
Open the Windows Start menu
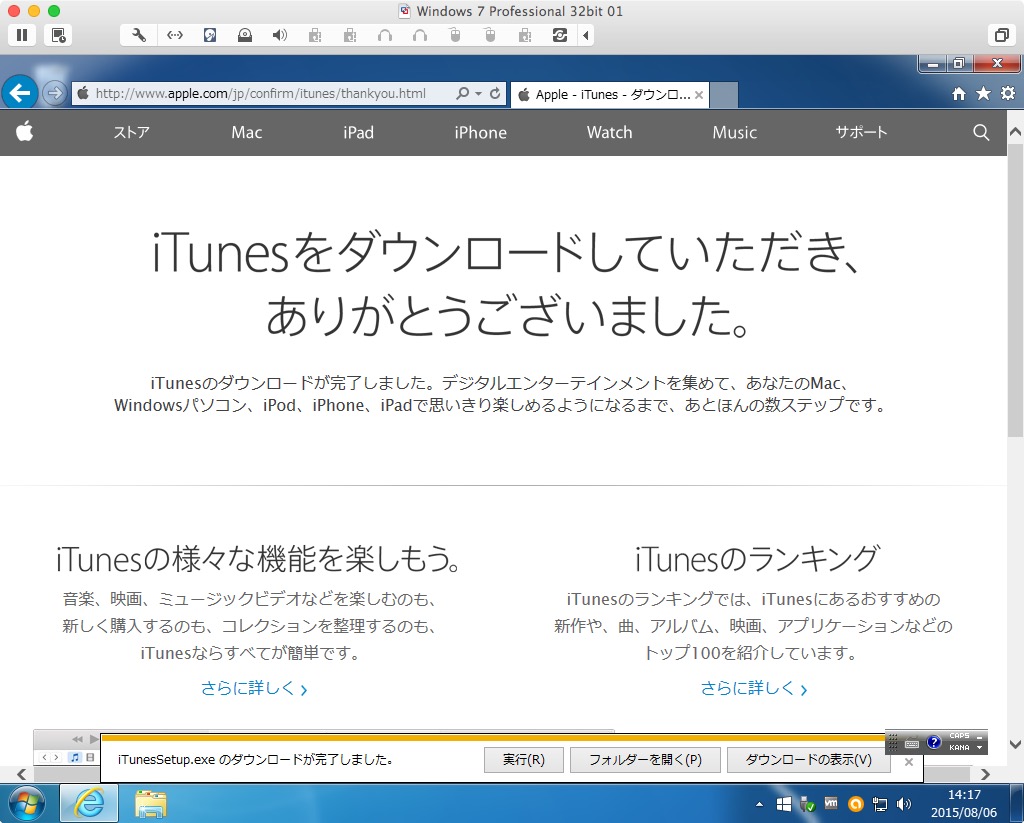(26, 803)
